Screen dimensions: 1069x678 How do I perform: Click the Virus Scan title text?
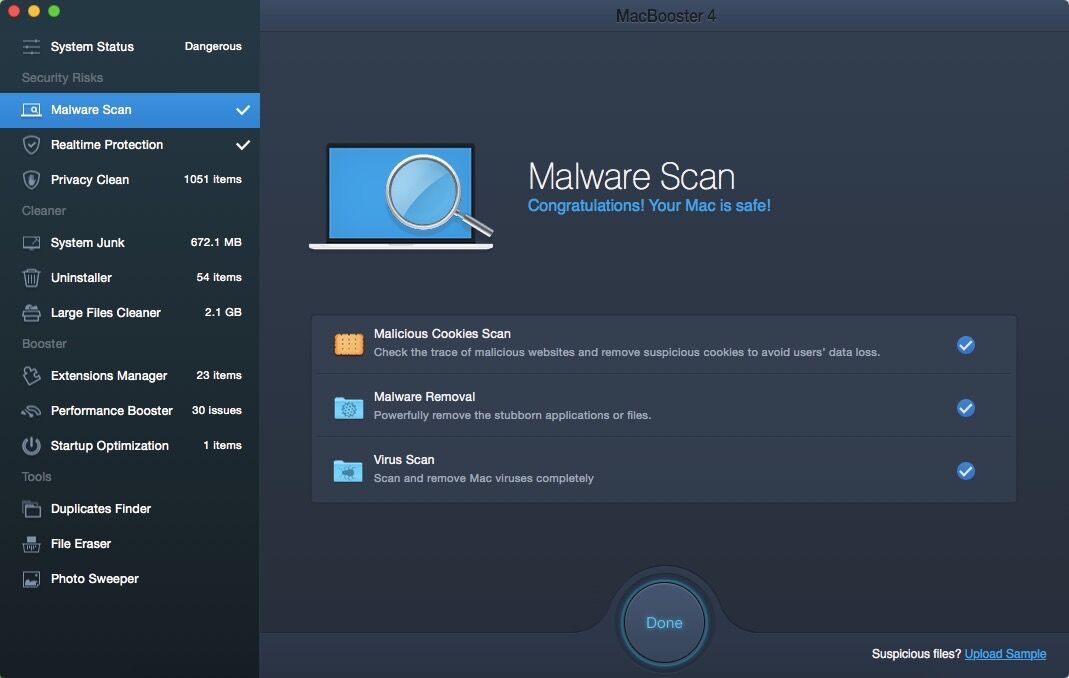404,460
